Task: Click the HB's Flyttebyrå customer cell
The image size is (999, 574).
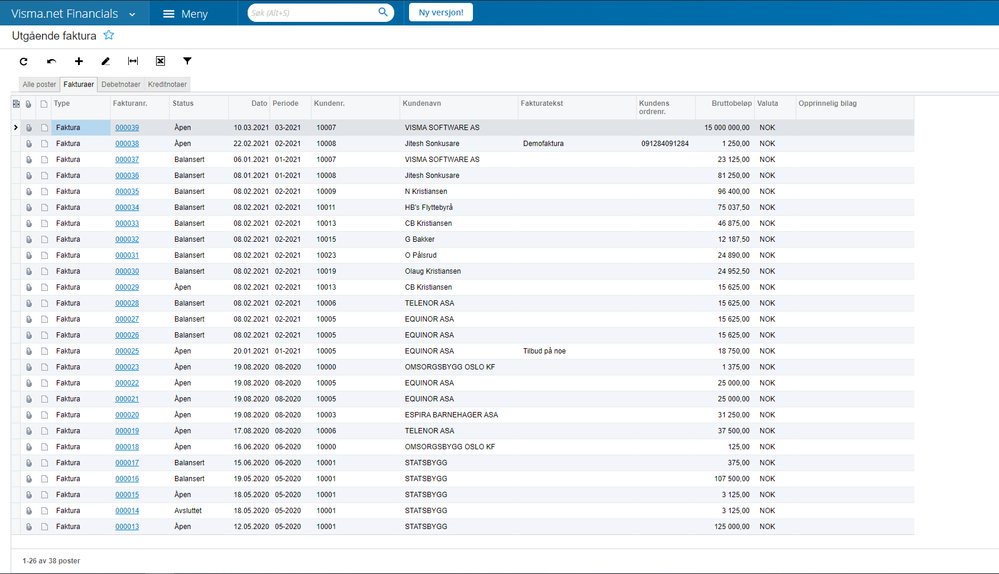Action: (429, 208)
